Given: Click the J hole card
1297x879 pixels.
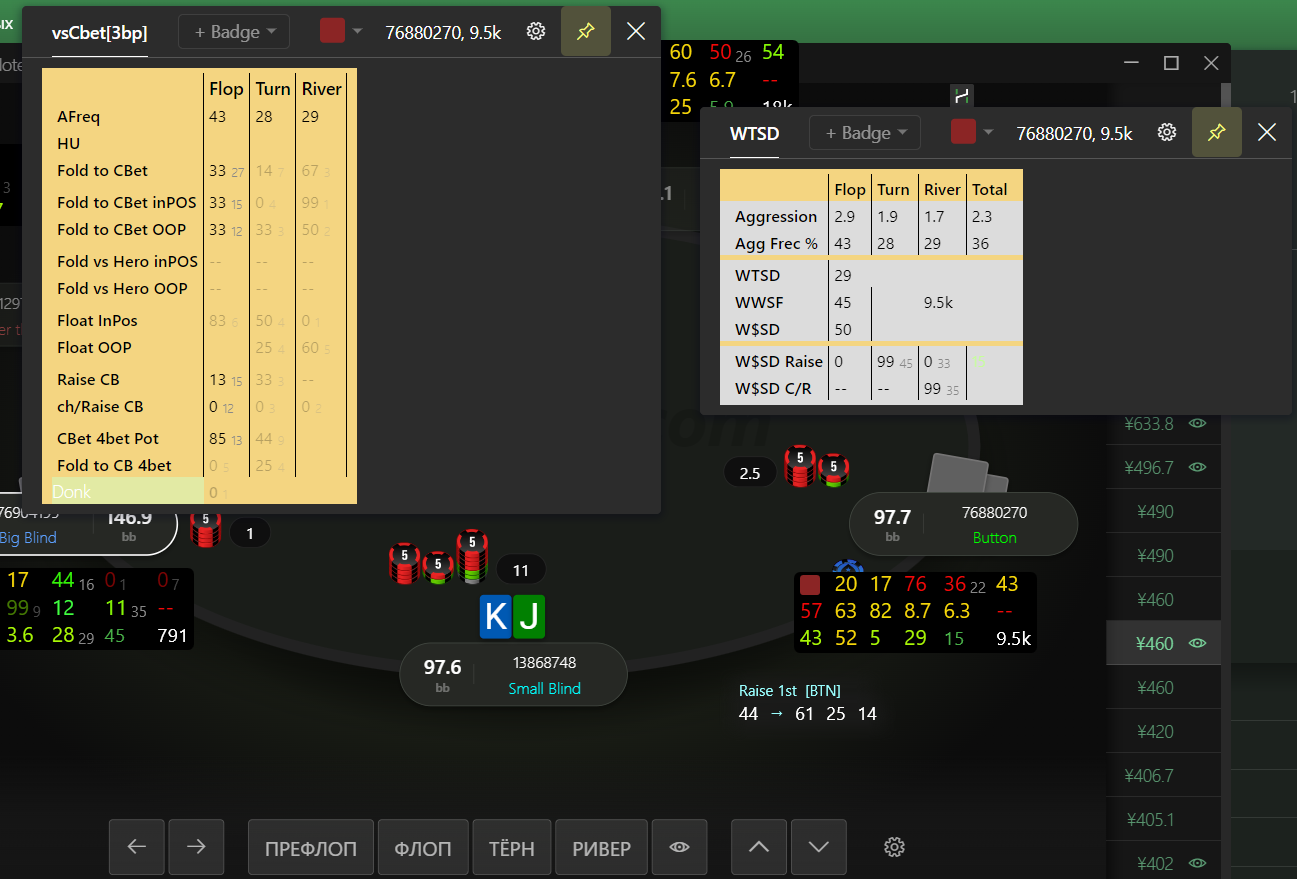Looking at the screenshot, I should pyautogui.click(x=529, y=617).
